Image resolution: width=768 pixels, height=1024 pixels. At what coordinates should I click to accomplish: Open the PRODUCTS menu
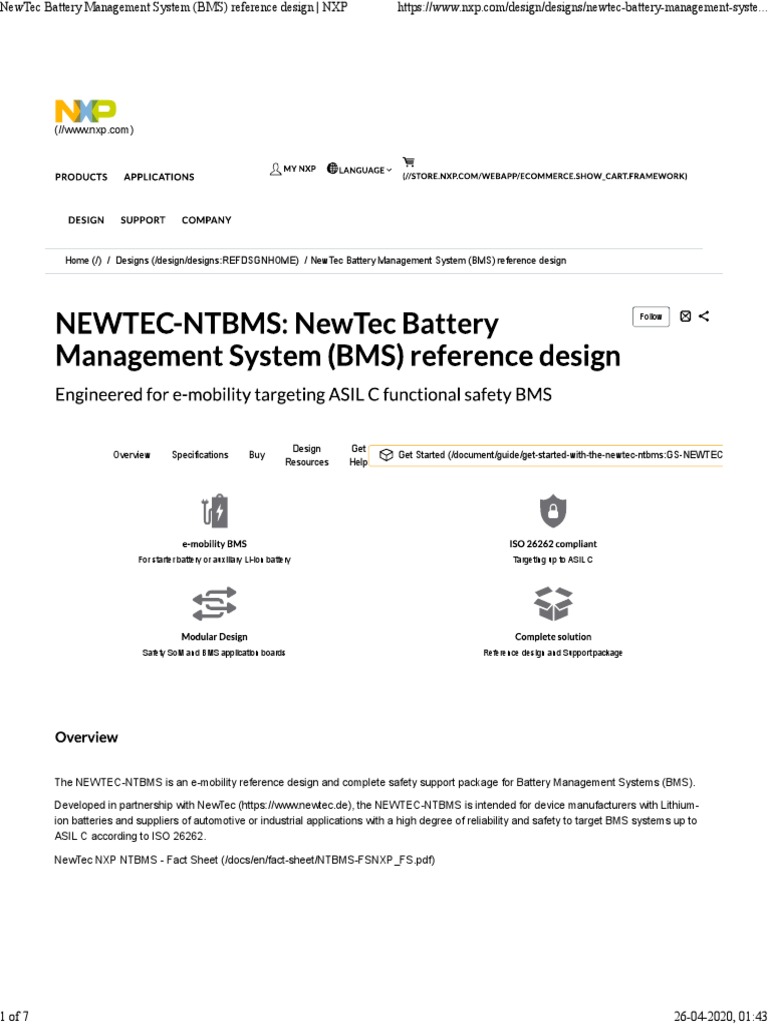click(x=81, y=177)
